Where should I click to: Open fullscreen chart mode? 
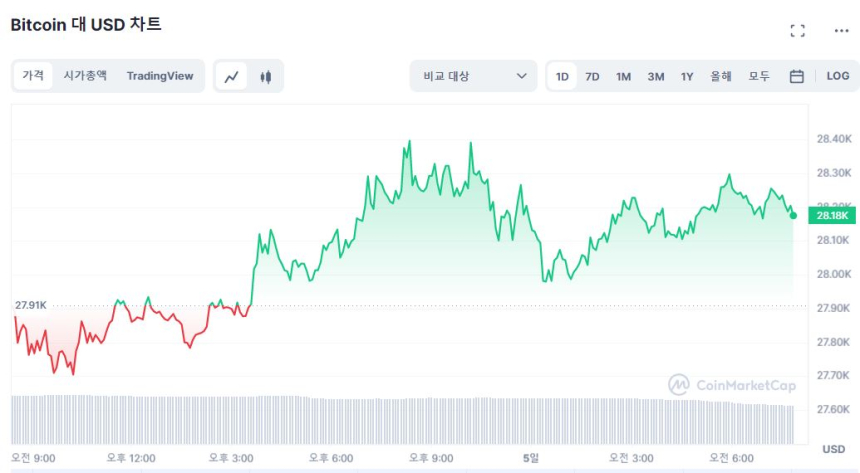[797, 31]
